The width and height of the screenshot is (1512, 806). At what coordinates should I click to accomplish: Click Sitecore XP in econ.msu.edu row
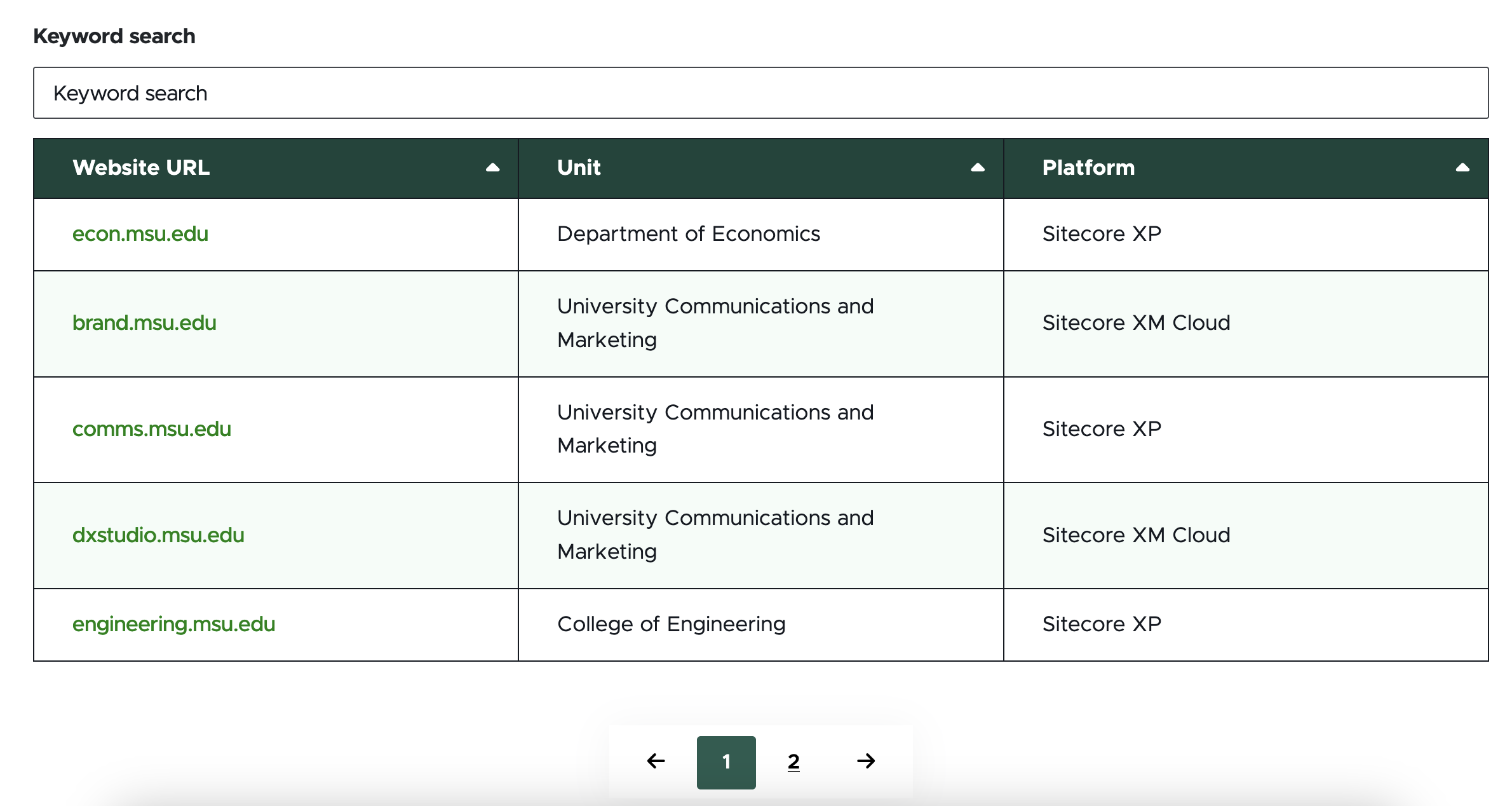click(x=1102, y=234)
